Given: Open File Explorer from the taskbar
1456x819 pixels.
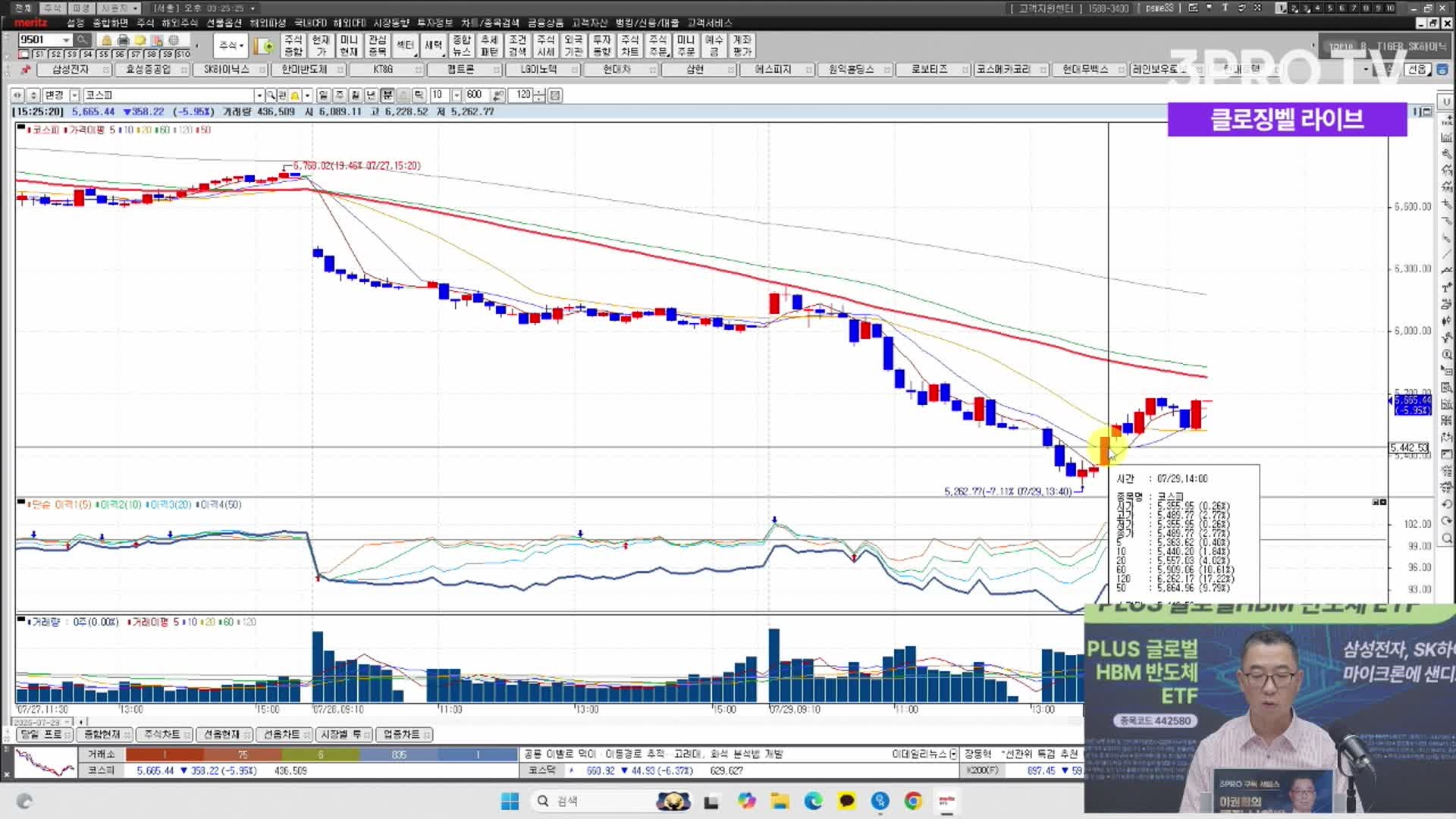Looking at the screenshot, I should pos(780,801).
